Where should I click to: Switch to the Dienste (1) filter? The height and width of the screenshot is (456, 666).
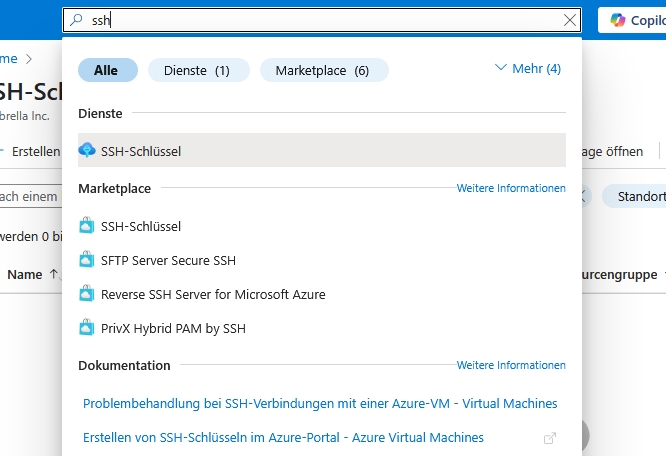click(198, 71)
